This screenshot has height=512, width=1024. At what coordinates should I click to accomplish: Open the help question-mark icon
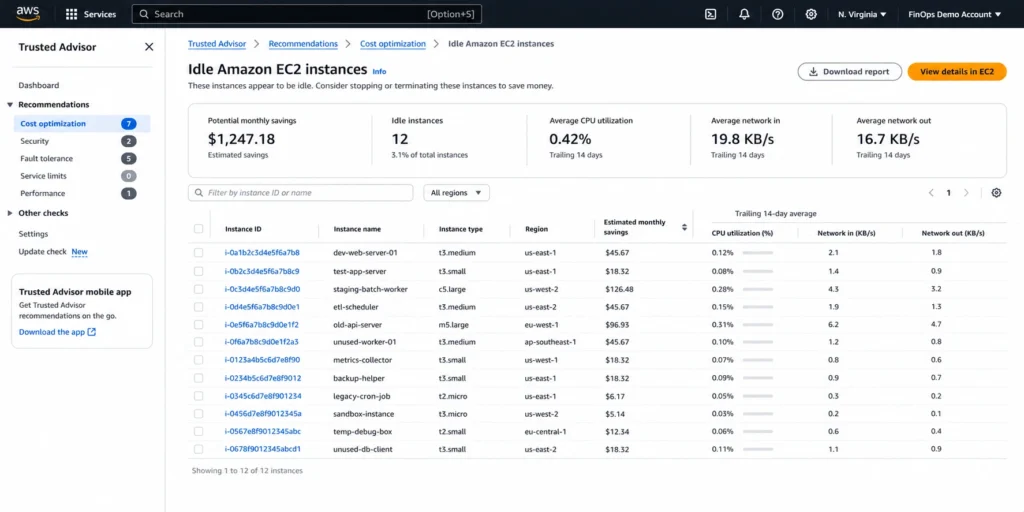pyautogui.click(x=777, y=14)
